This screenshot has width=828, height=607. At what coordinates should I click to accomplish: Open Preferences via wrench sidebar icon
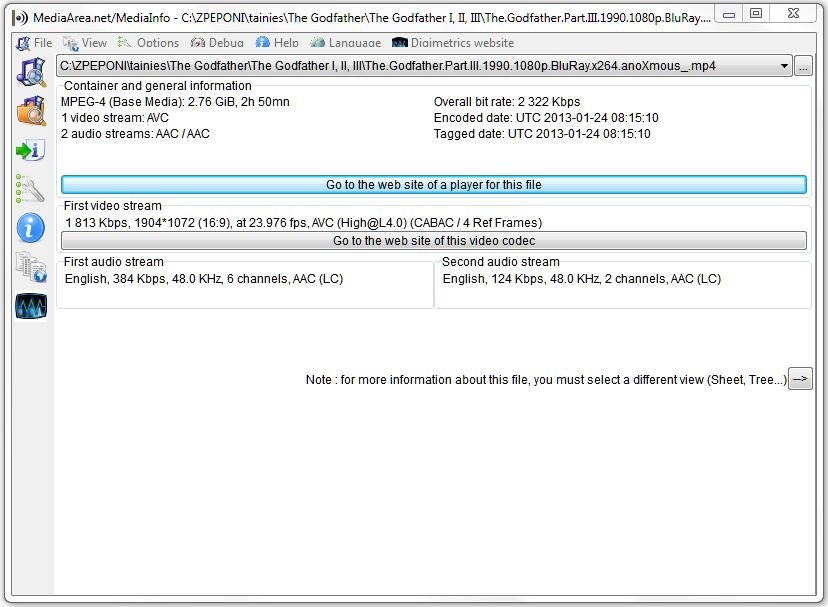[x=31, y=188]
